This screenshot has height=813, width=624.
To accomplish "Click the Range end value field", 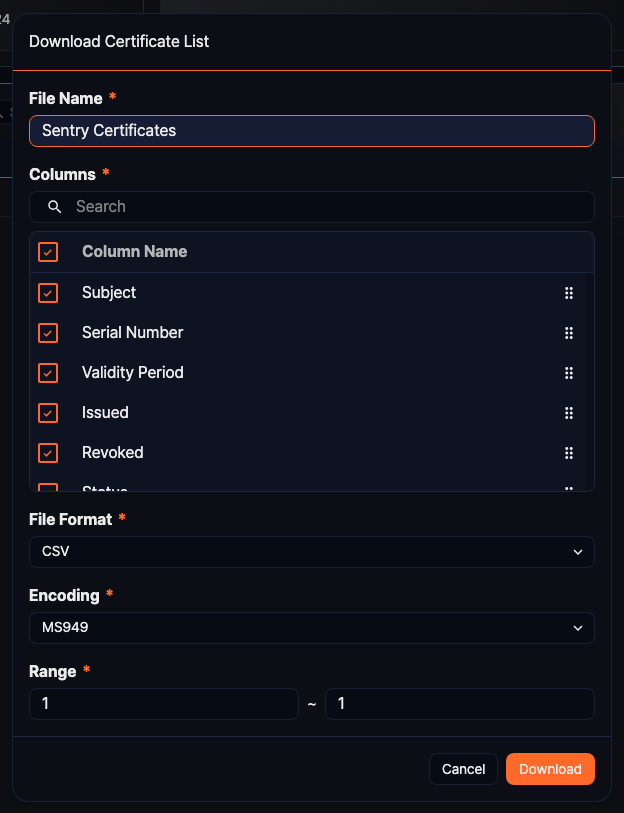I will [459, 704].
